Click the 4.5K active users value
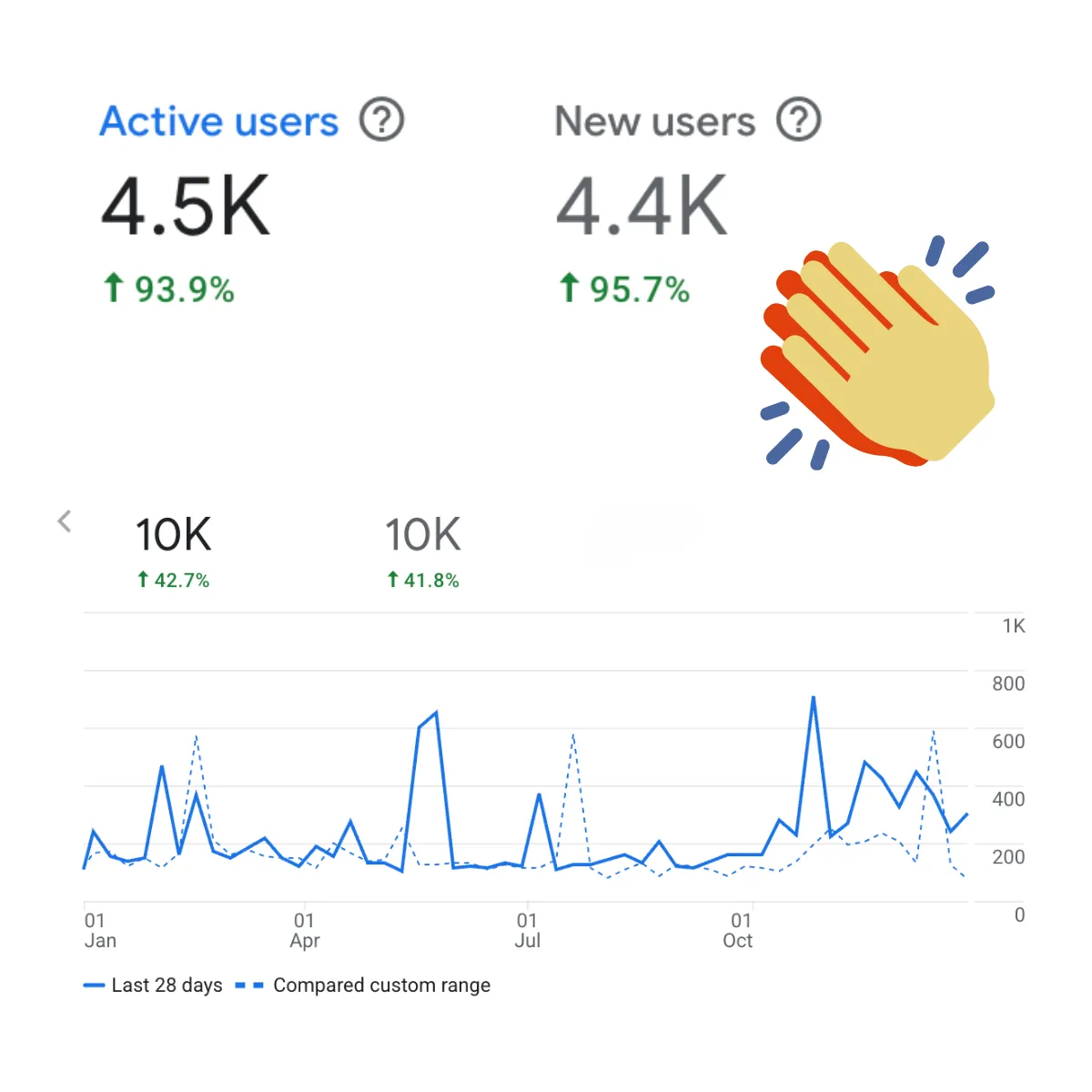 point(186,206)
